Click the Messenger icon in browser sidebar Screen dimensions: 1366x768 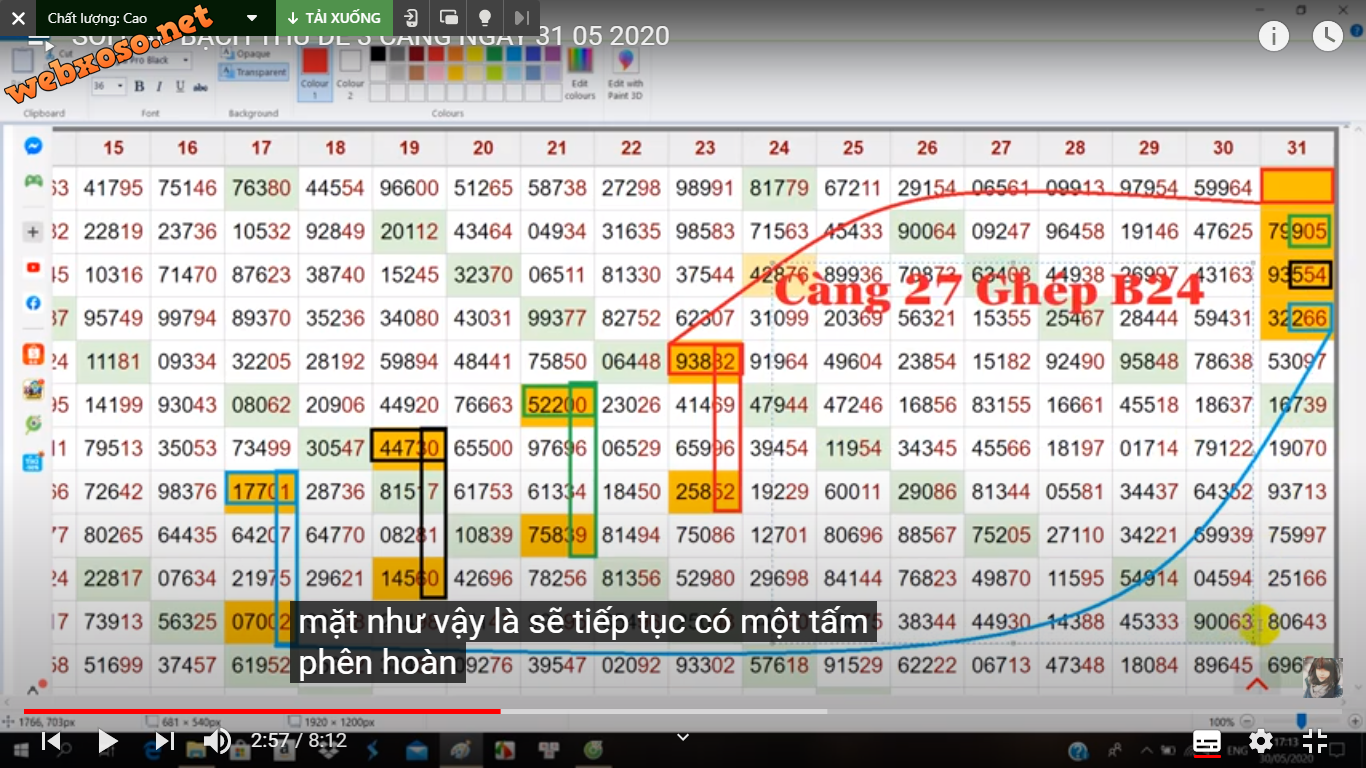pyautogui.click(x=33, y=146)
